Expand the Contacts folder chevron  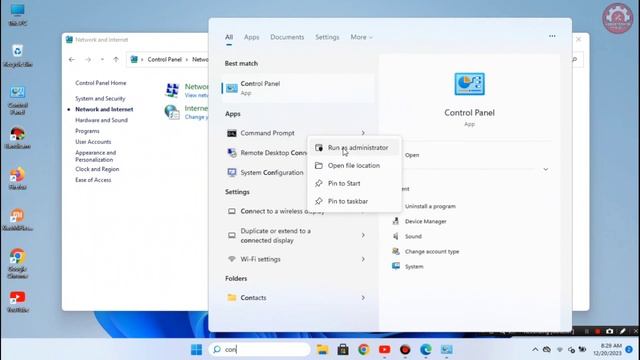363,298
